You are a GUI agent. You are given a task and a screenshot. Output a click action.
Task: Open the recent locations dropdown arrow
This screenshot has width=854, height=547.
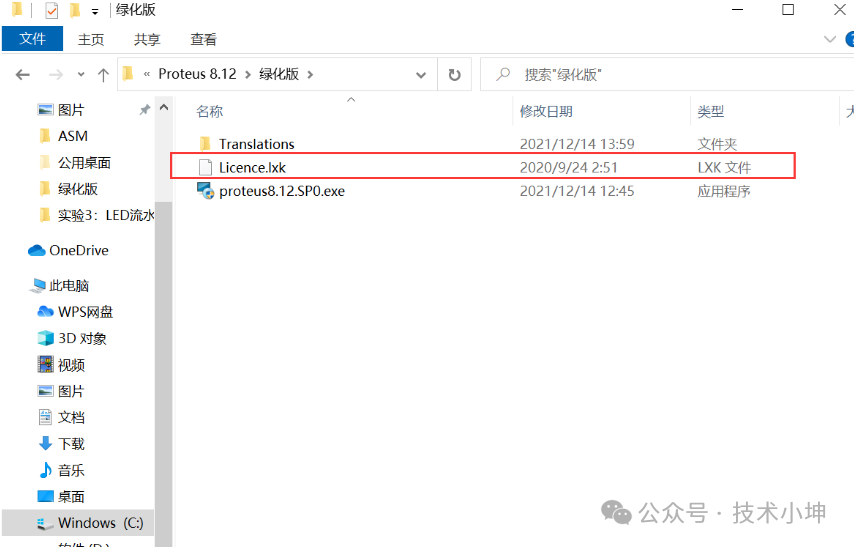pyautogui.click(x=81, y=75)
